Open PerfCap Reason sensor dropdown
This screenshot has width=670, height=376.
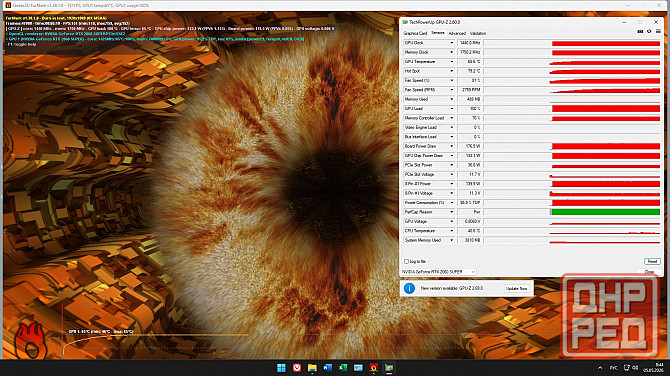(x=451, y=212)
